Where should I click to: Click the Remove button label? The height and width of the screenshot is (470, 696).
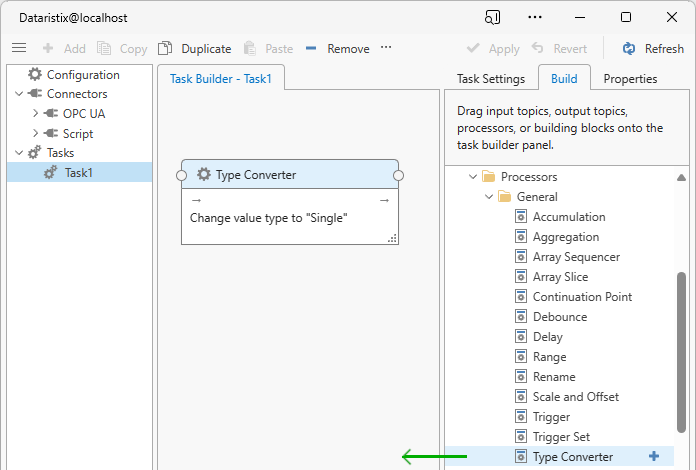348,48
